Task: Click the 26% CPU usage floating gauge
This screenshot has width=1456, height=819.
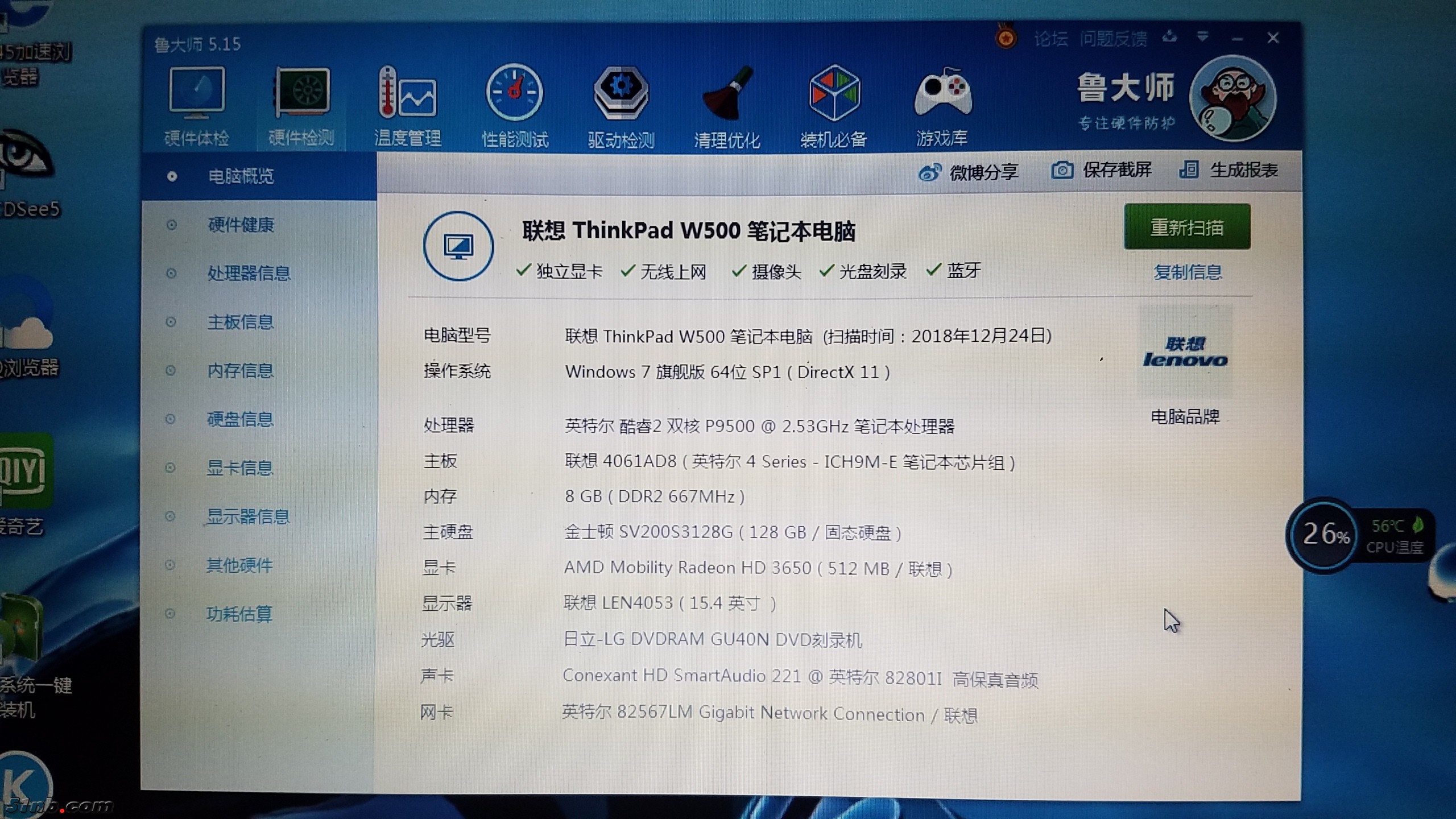Action: click(x=1324, y=535)
